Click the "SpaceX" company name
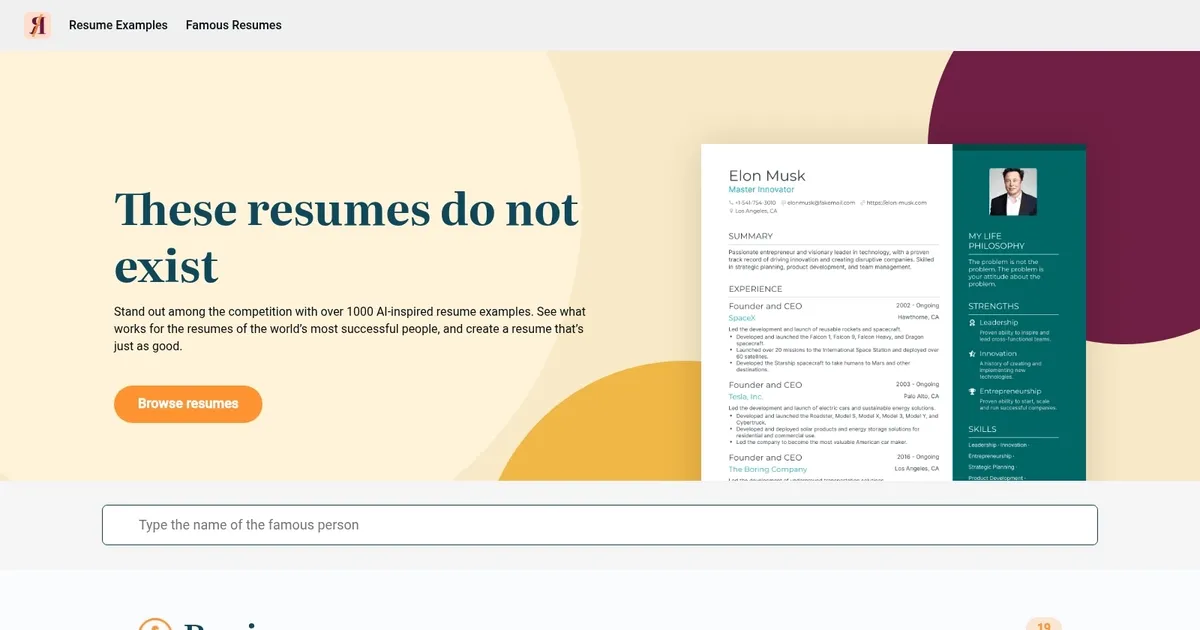1200x630 pixels. point(742,317)
